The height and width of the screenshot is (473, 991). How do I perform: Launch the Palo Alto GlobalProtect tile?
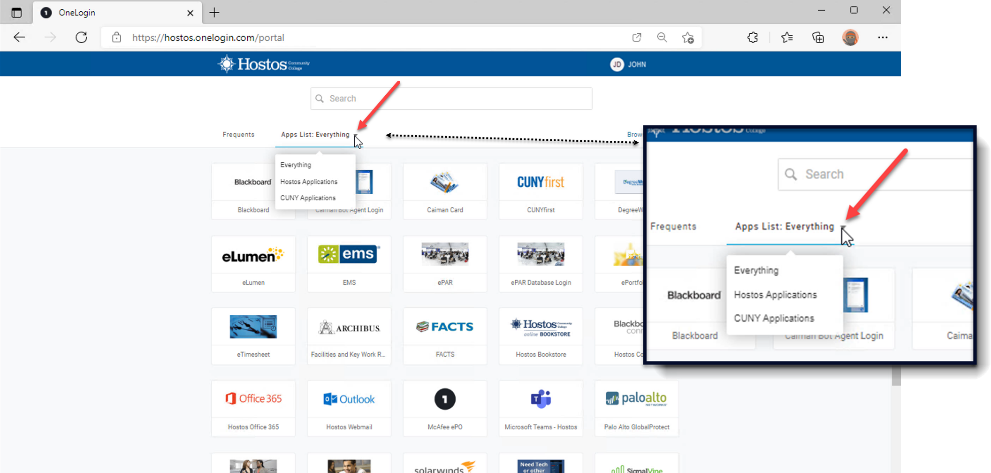[x=636, y=408]
